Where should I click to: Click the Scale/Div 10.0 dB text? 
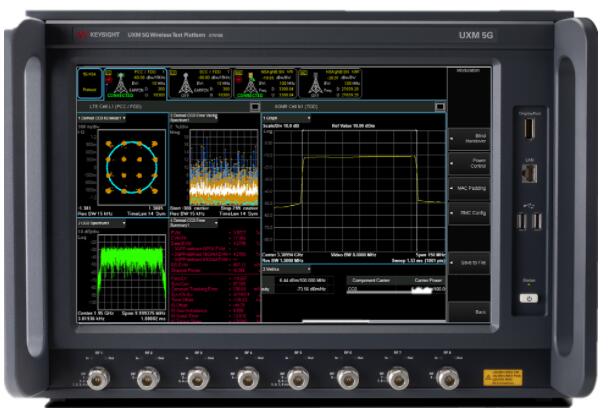[281, 126]
